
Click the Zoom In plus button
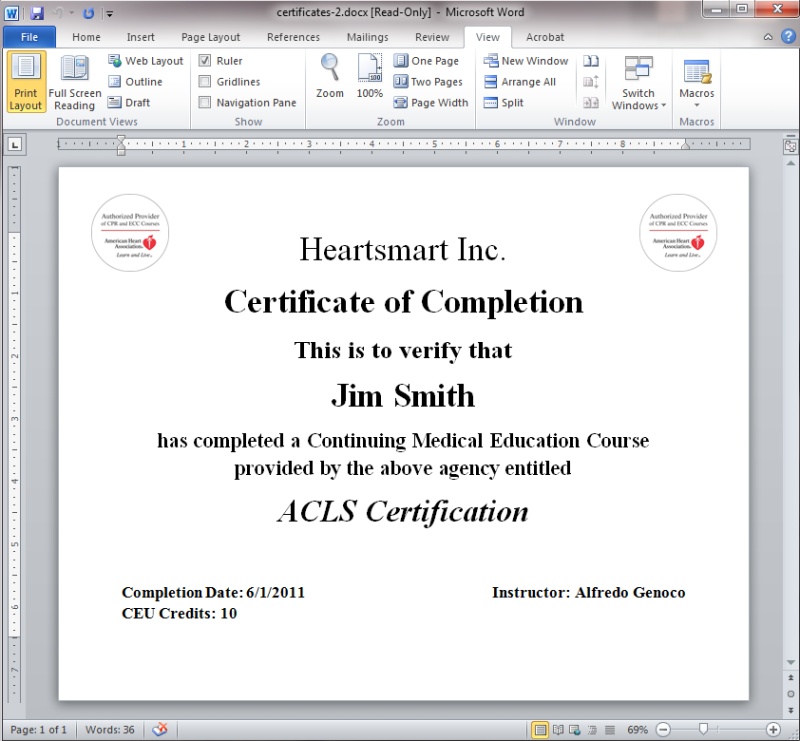[773, 730]
